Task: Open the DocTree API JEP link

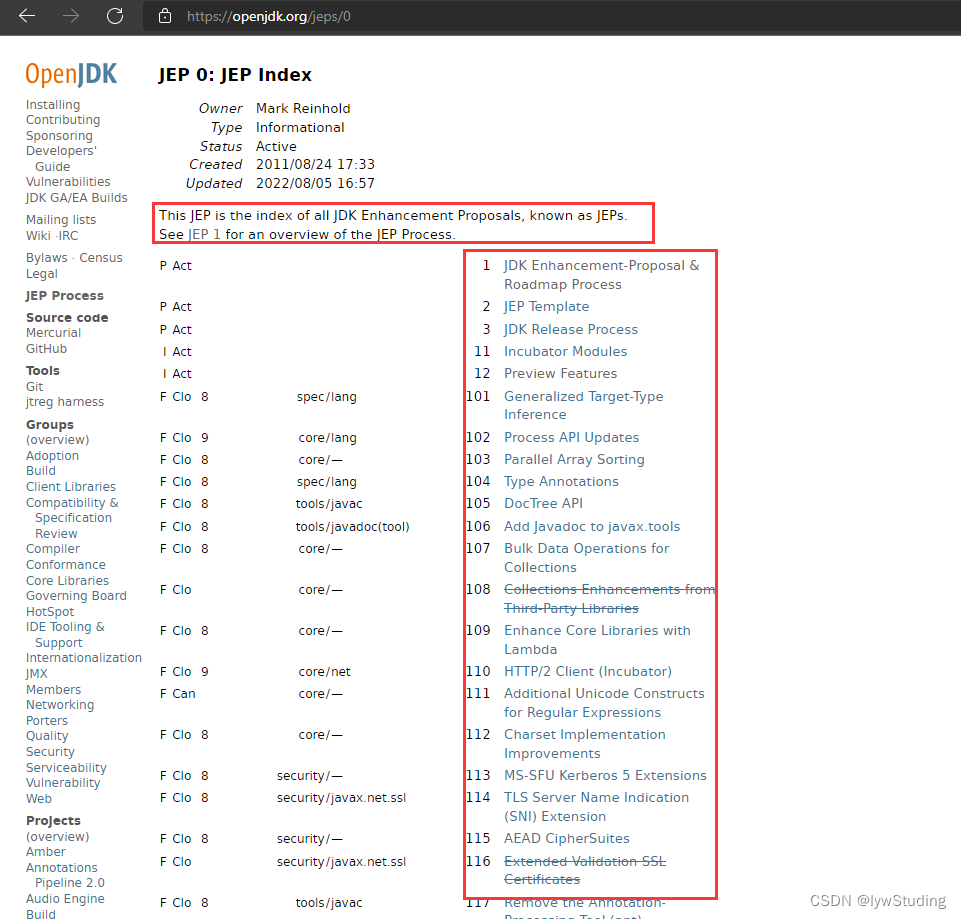Action: click(543, 504)
